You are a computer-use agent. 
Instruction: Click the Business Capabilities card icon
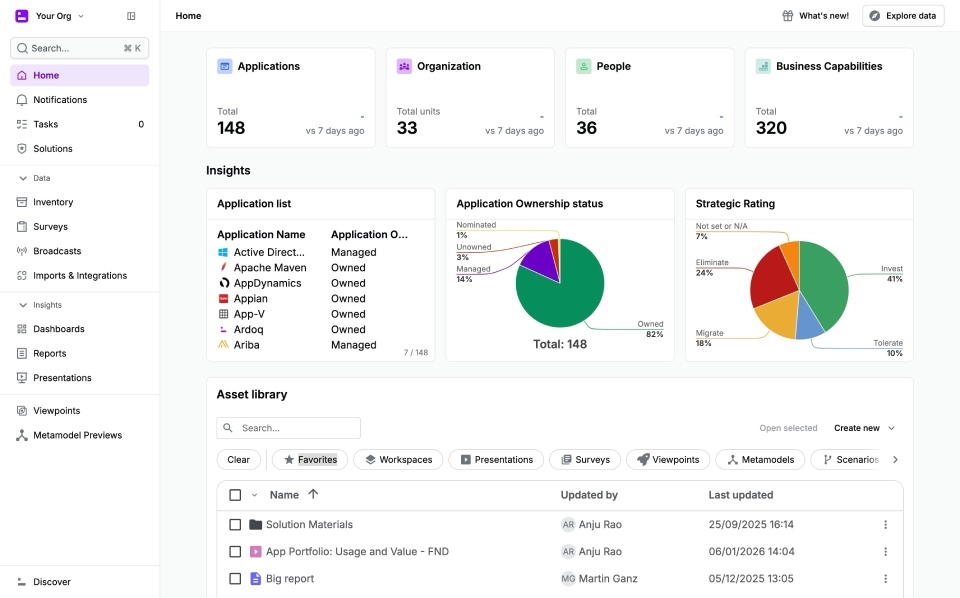coord(763,66)
